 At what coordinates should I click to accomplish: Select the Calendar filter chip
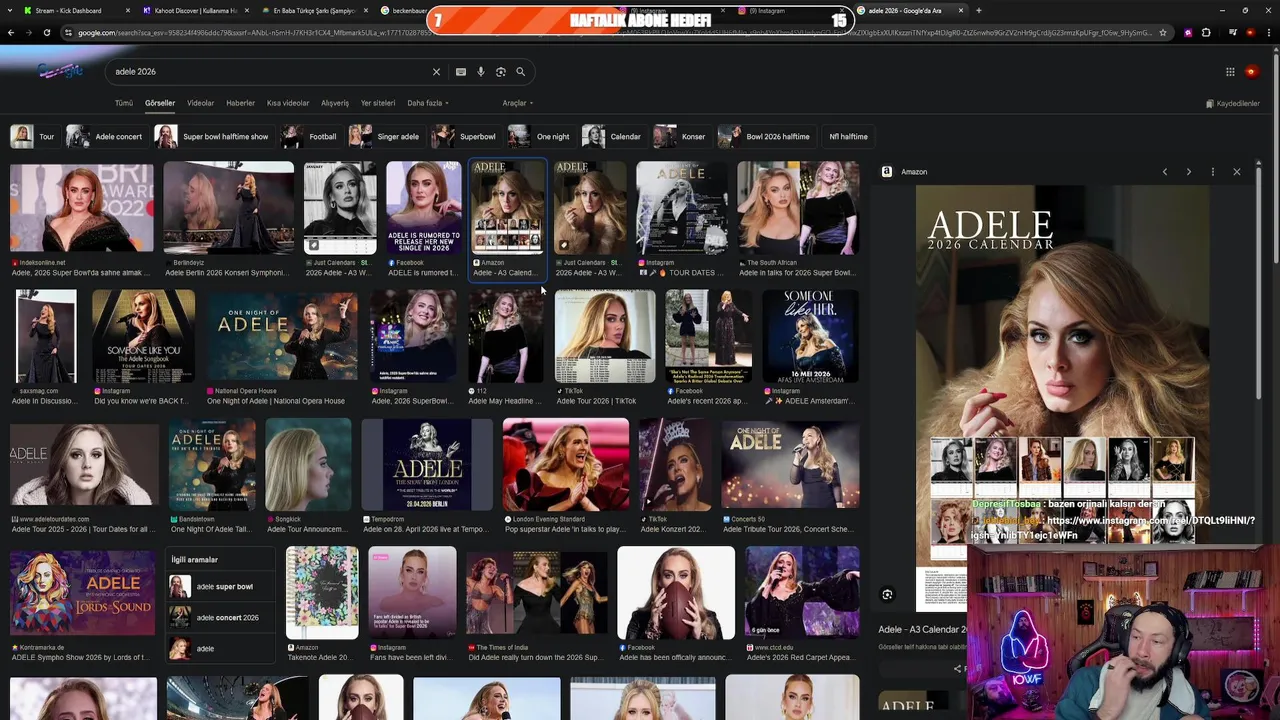click(613, 137)
